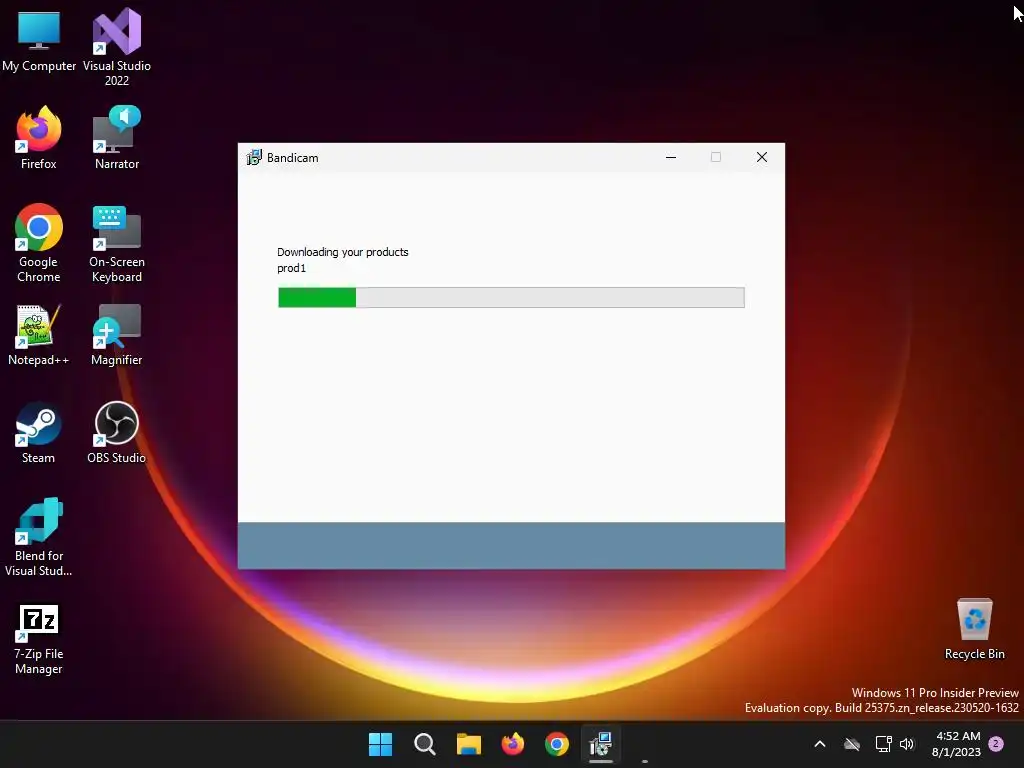Launch Chrome from the taskbar
Screen dimensions: 1024x768
(556, 744)
